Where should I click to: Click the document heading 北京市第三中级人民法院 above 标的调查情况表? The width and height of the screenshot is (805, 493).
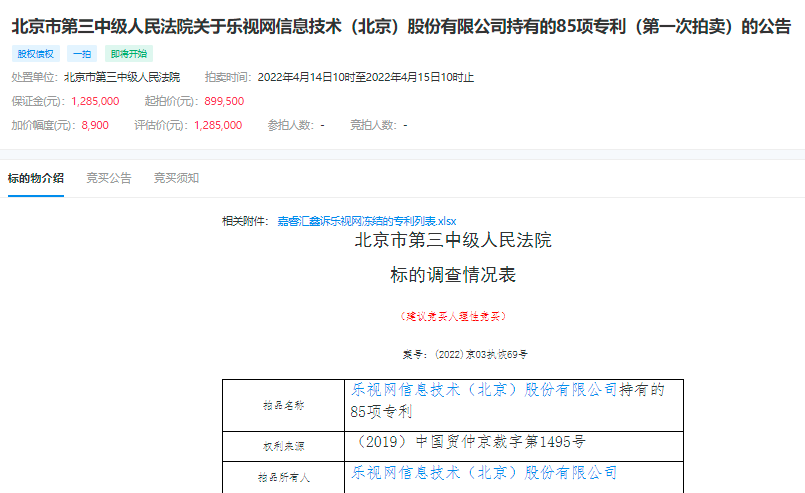(x=453, y=240)
